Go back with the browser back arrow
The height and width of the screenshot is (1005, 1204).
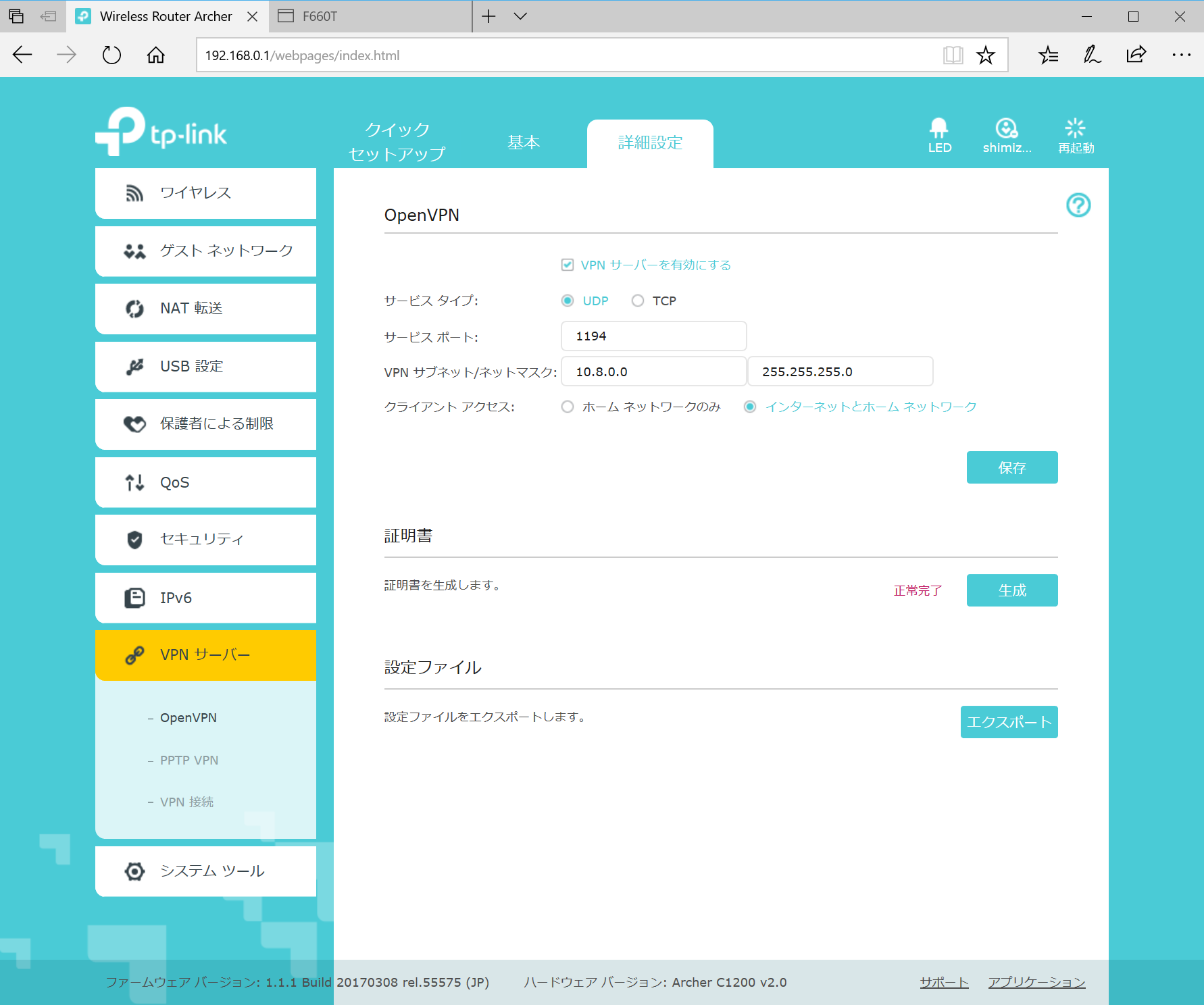(x=22, y=55)
